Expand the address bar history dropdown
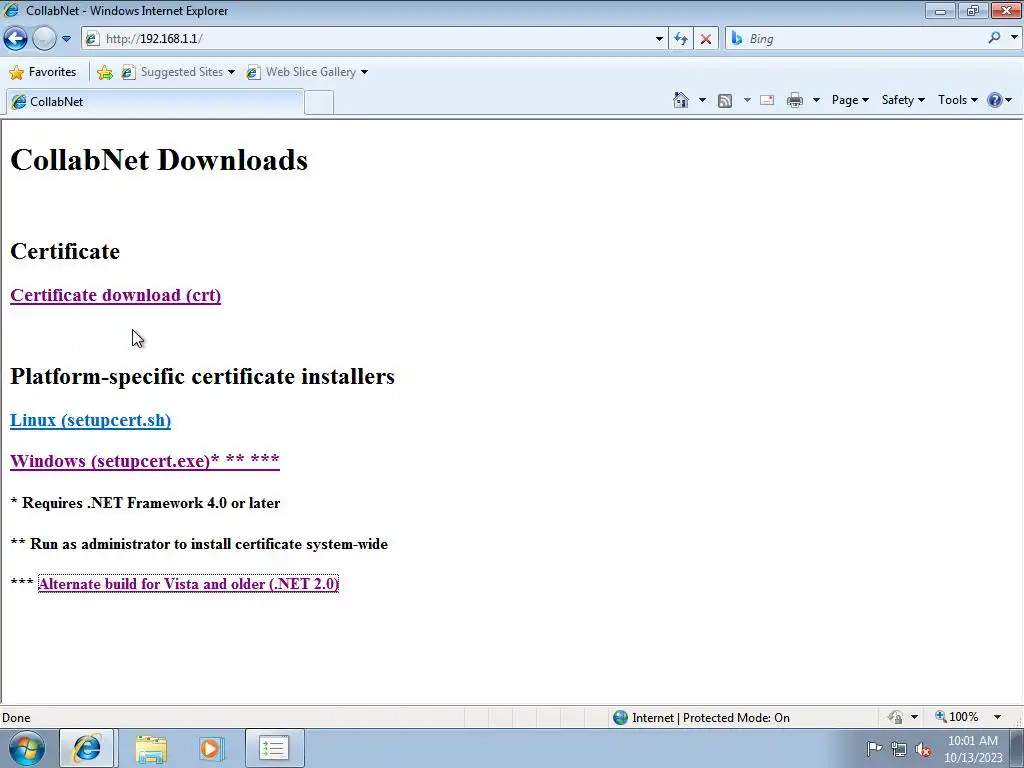 [x=659, y=39]
